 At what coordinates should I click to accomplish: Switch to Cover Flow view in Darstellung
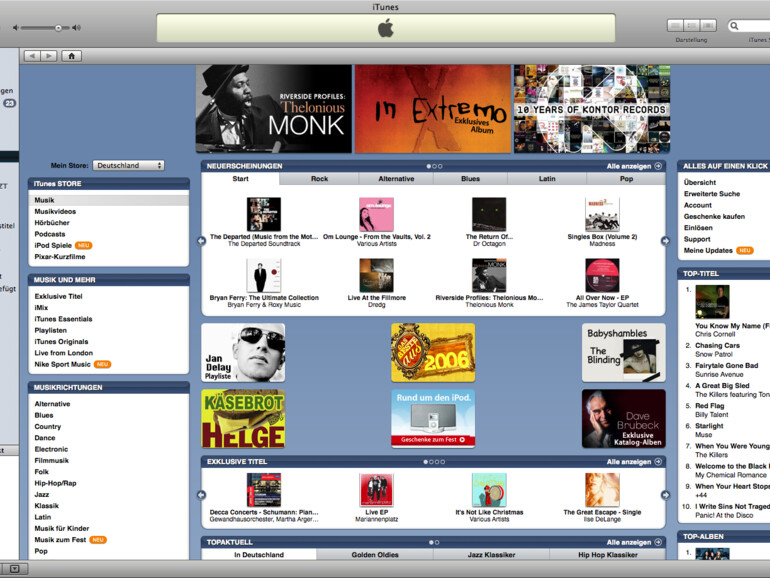point(708,25)
